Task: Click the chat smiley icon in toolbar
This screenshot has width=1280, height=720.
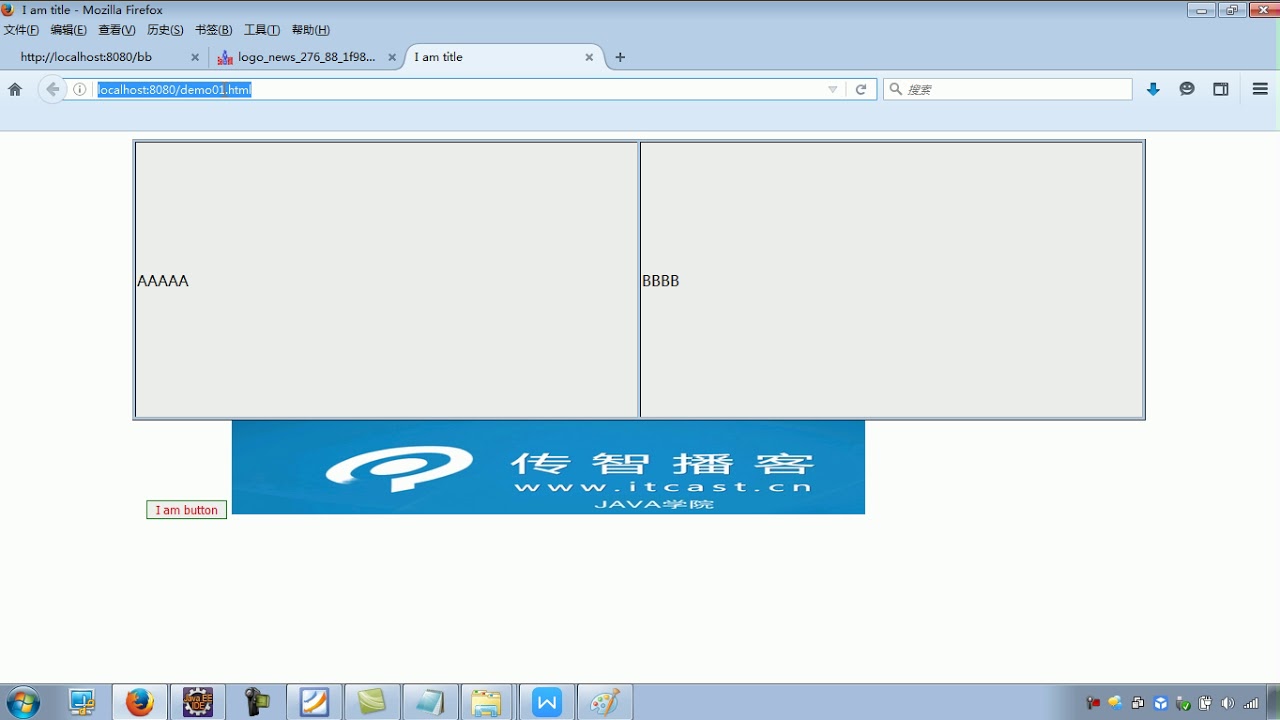Action: coord(1187,89)
